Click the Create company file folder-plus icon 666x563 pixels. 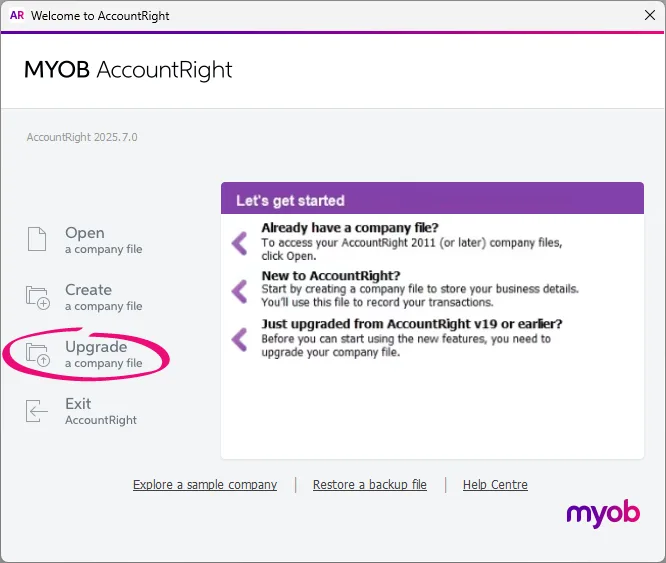38,297
